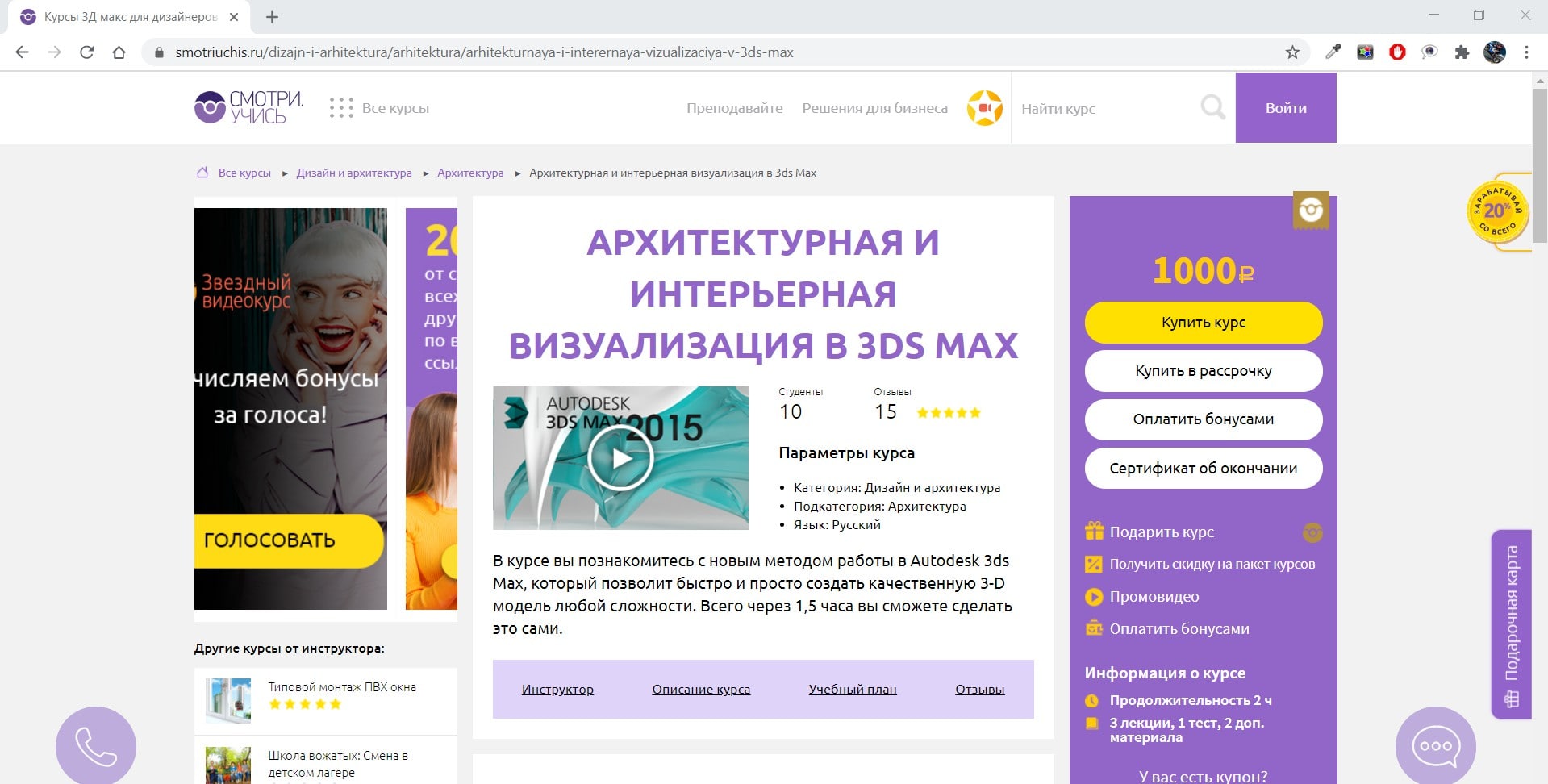Click the colorful square extension icon
The image size is (1548, 784).
(x=1365, y=52)
